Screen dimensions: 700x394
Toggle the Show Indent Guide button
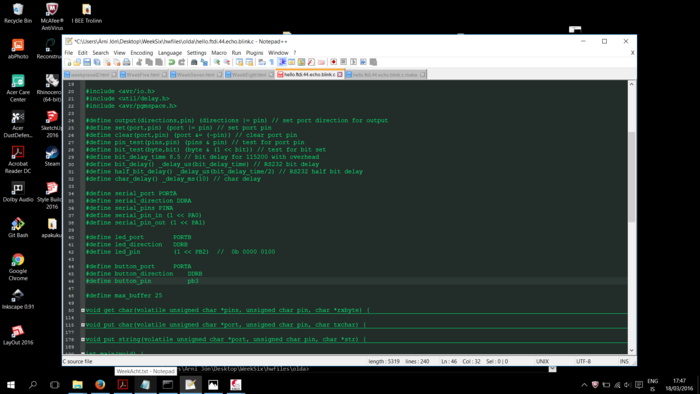coord(282,62)
